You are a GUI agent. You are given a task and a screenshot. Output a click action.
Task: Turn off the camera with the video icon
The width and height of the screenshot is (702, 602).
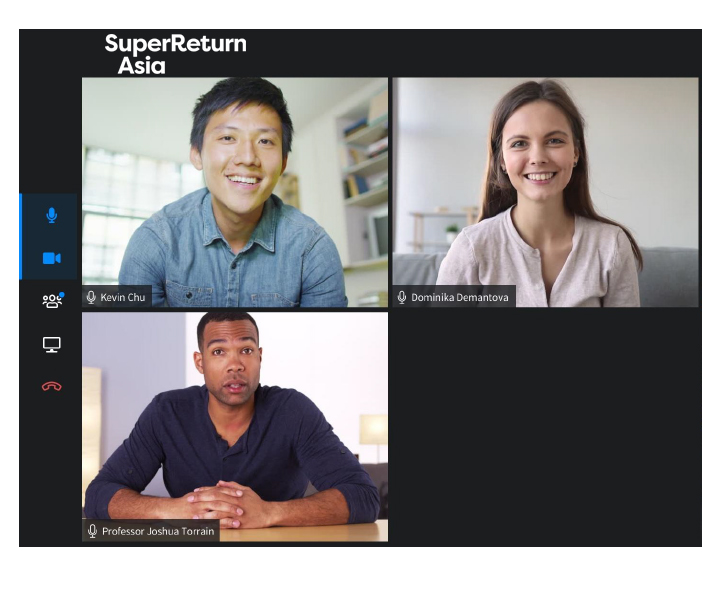click(51, 258)
